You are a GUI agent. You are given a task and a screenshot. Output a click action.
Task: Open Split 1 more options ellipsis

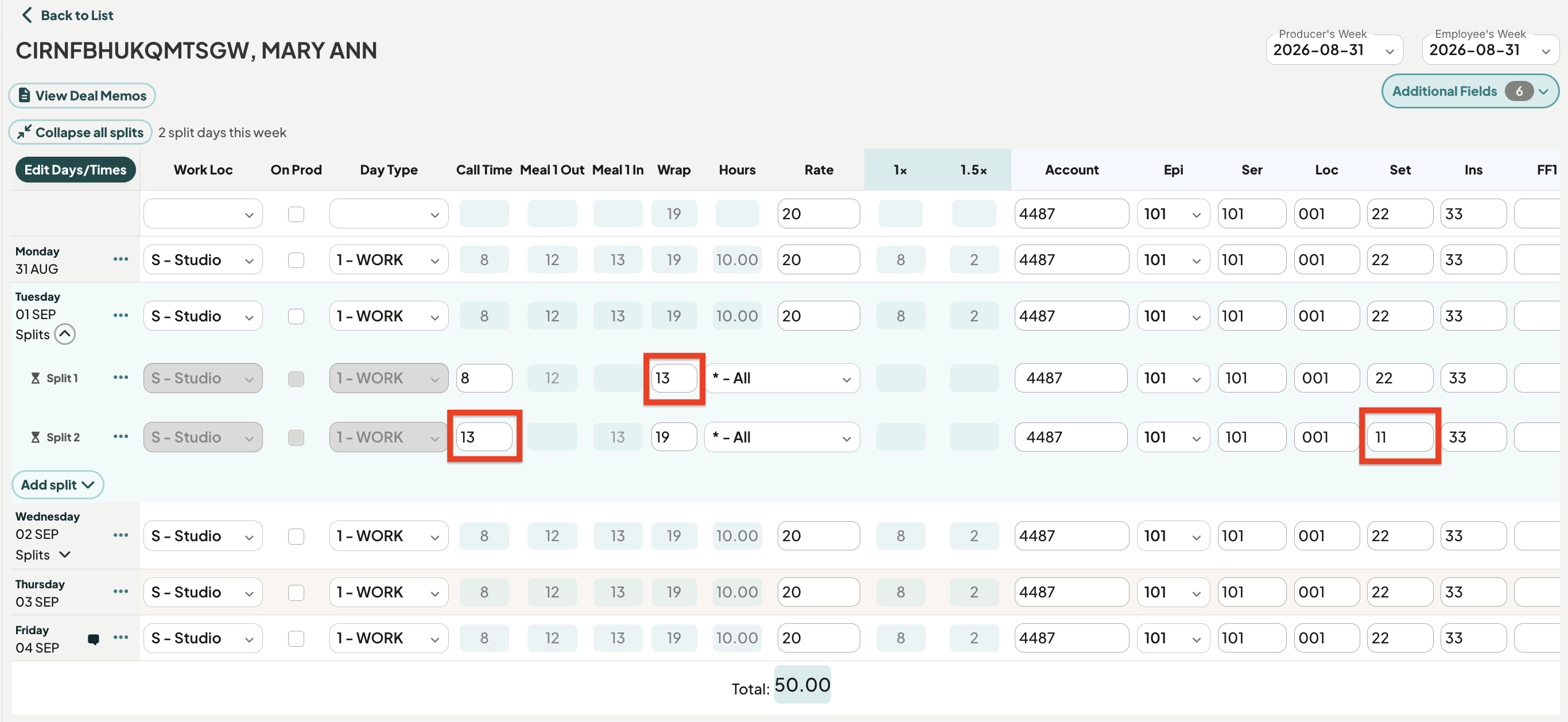tap(121, 377)
